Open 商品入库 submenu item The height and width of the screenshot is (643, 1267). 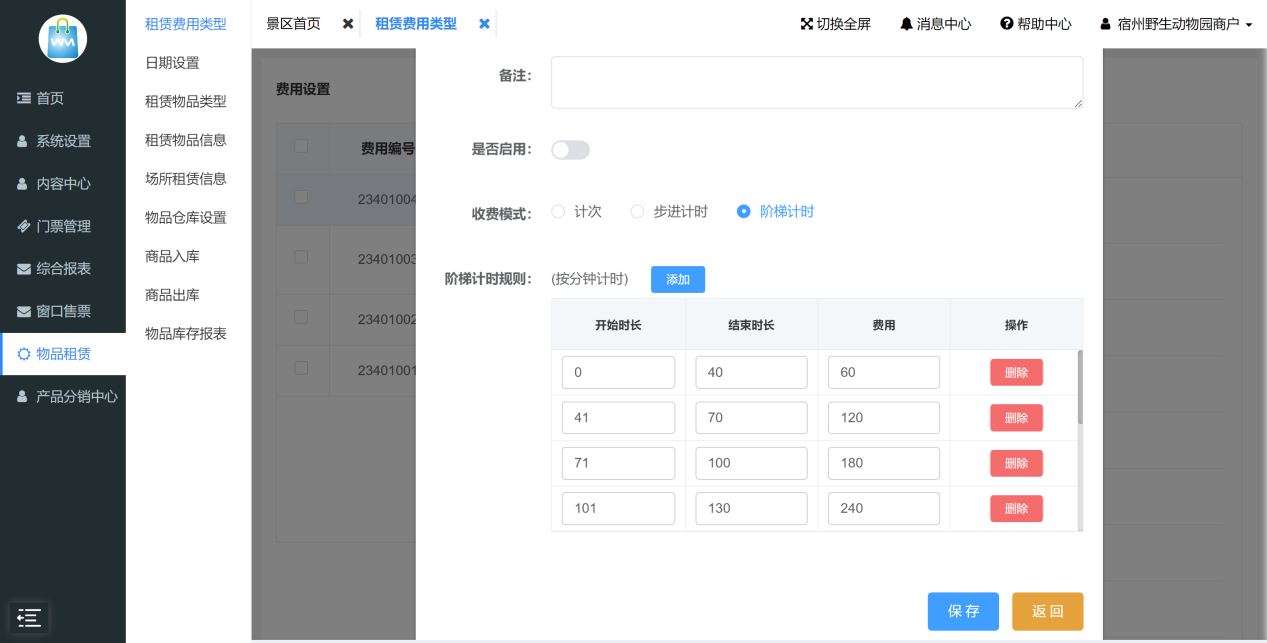pos(172,256)
